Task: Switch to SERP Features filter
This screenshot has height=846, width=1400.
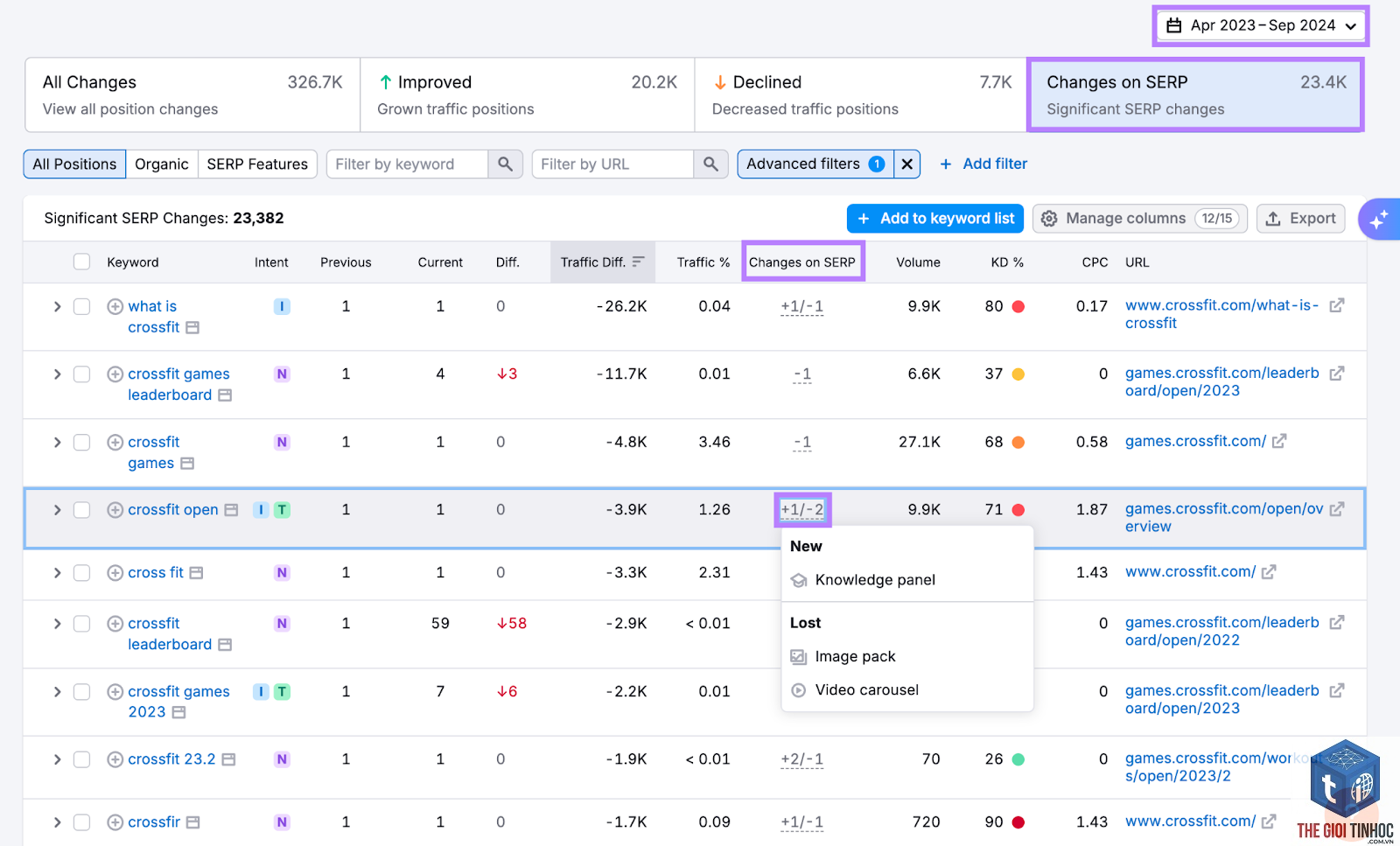Action: point(257,164)
